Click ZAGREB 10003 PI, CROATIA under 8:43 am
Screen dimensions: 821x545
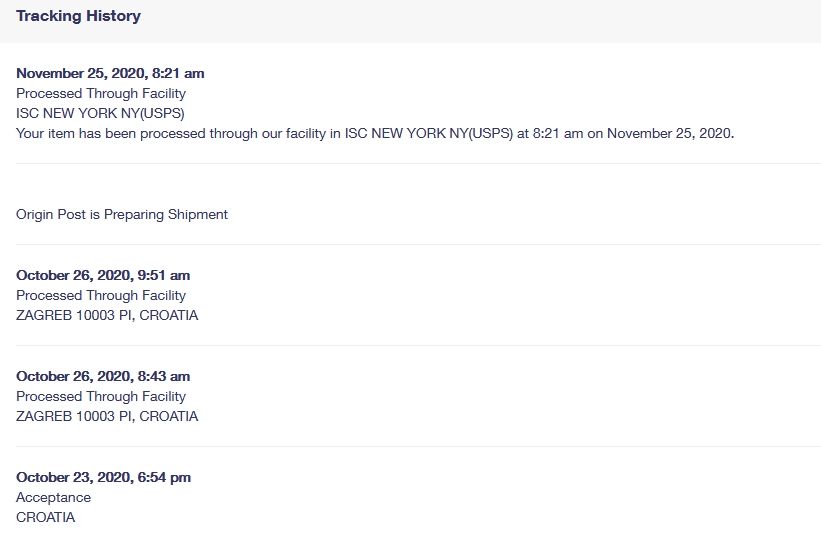click(107, 416)
